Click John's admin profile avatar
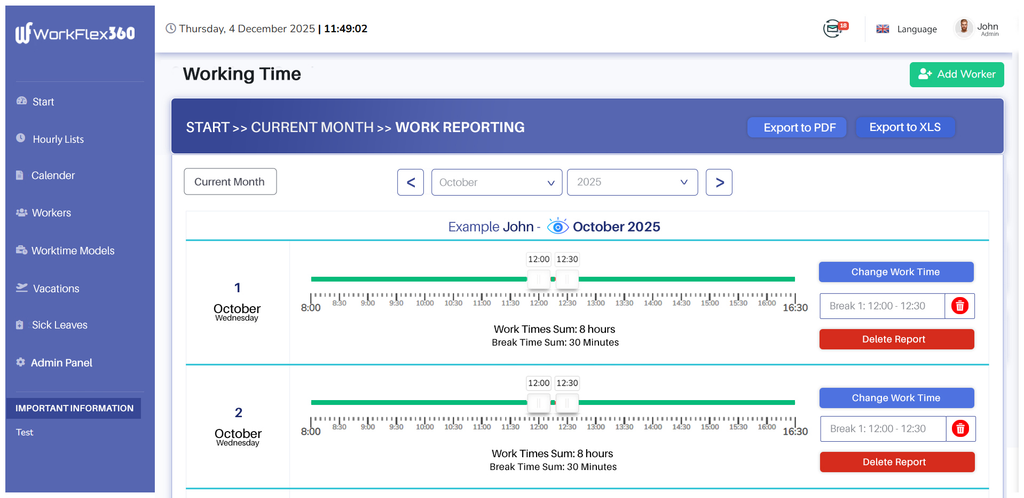The image size is (1024, 498). pyautogui.click(x=964, y=28)
